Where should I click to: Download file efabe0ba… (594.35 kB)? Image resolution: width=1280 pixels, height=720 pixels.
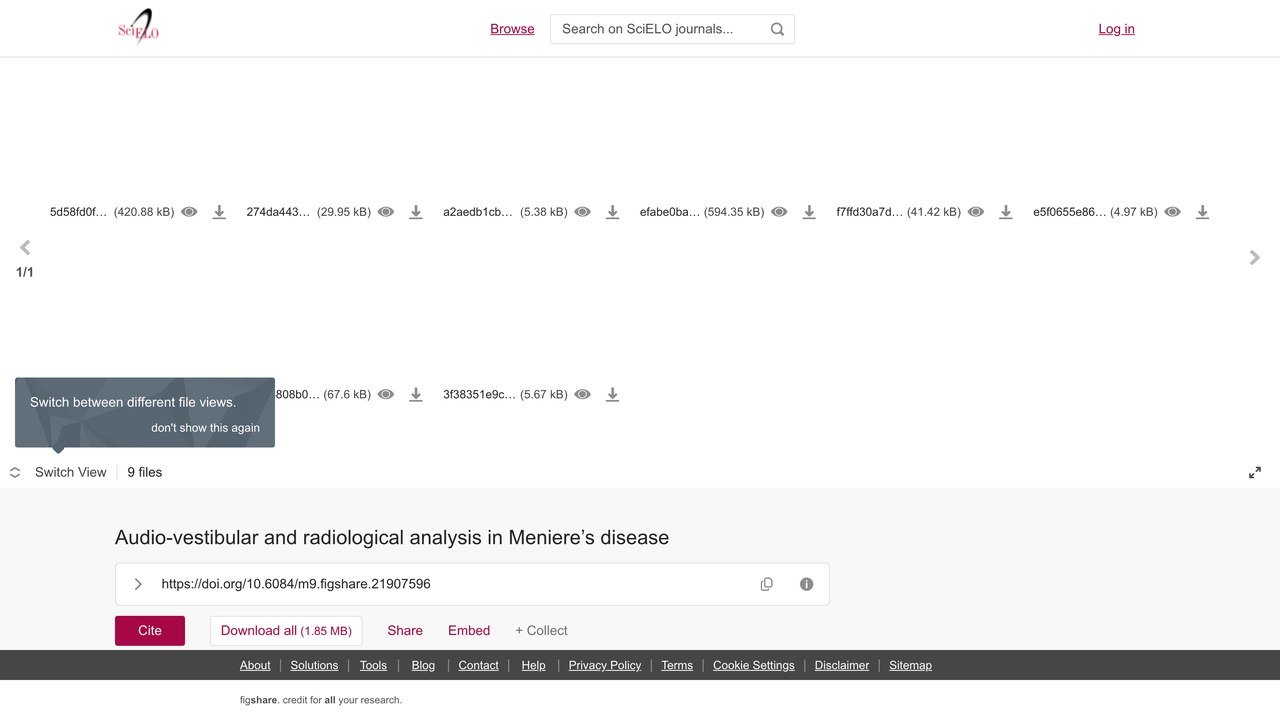click(809, 212)
